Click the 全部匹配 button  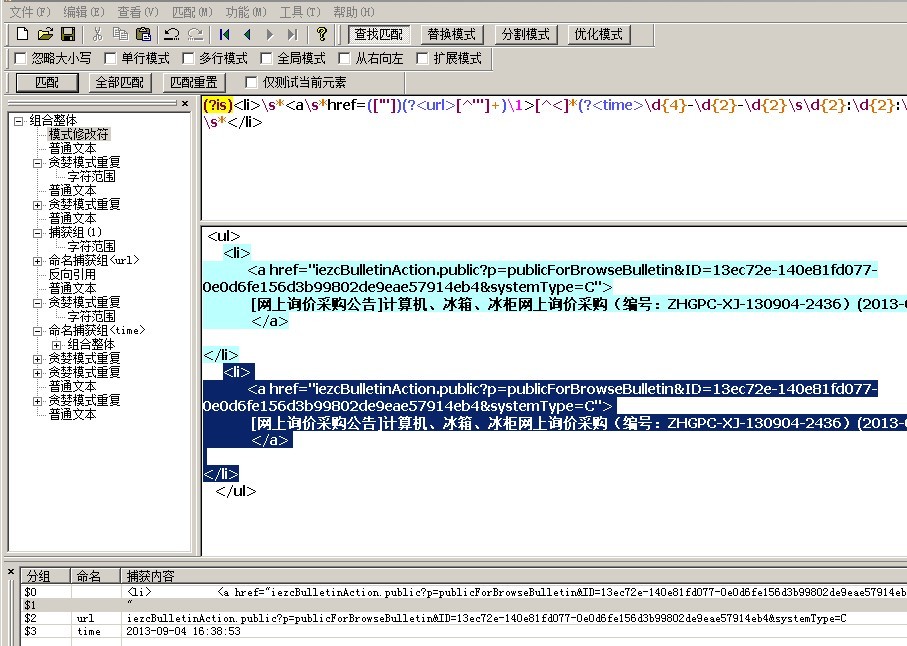click(120, 83)
